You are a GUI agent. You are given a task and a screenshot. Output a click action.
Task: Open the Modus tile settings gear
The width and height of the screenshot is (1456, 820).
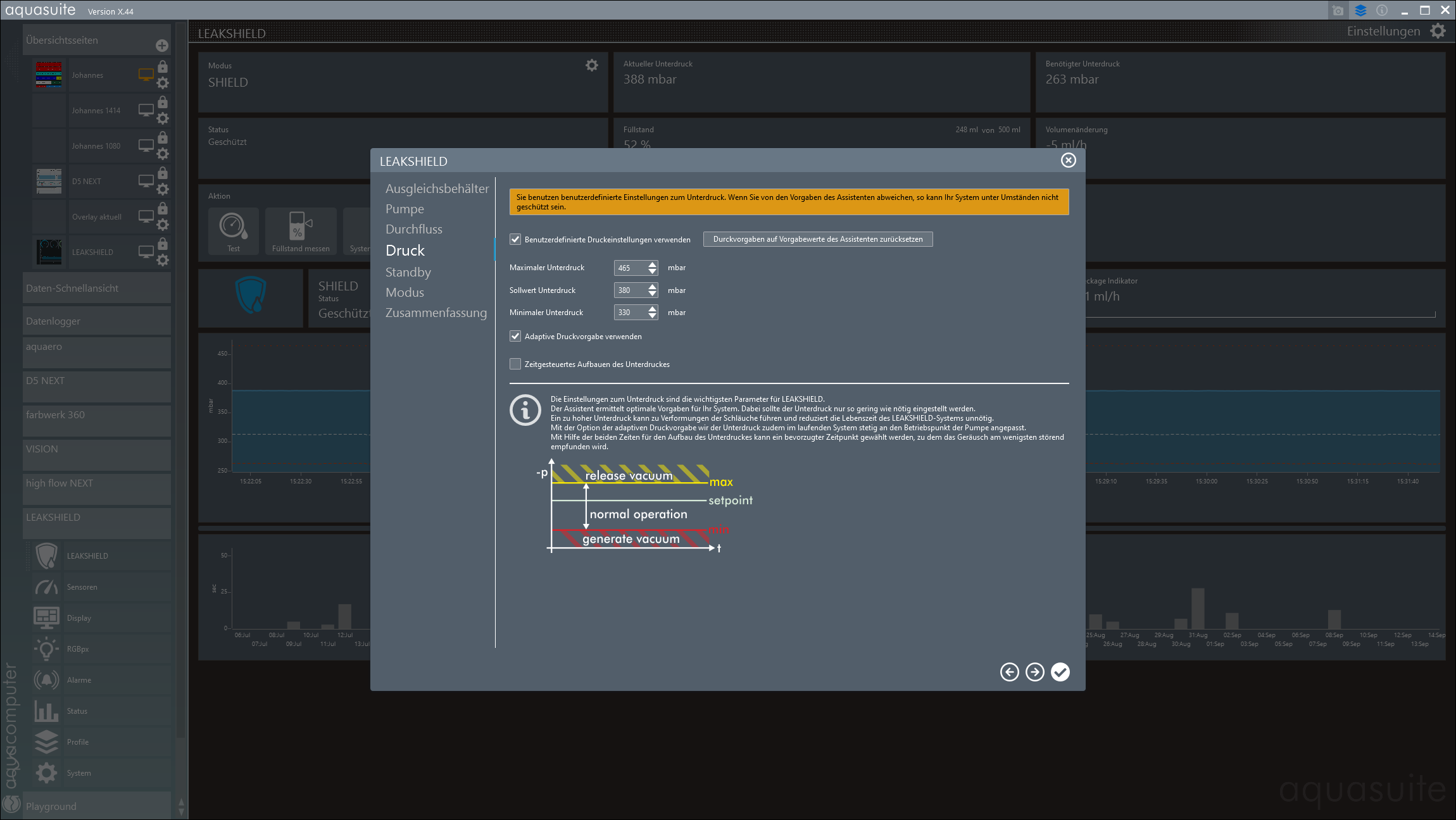[x=592, y=65]
